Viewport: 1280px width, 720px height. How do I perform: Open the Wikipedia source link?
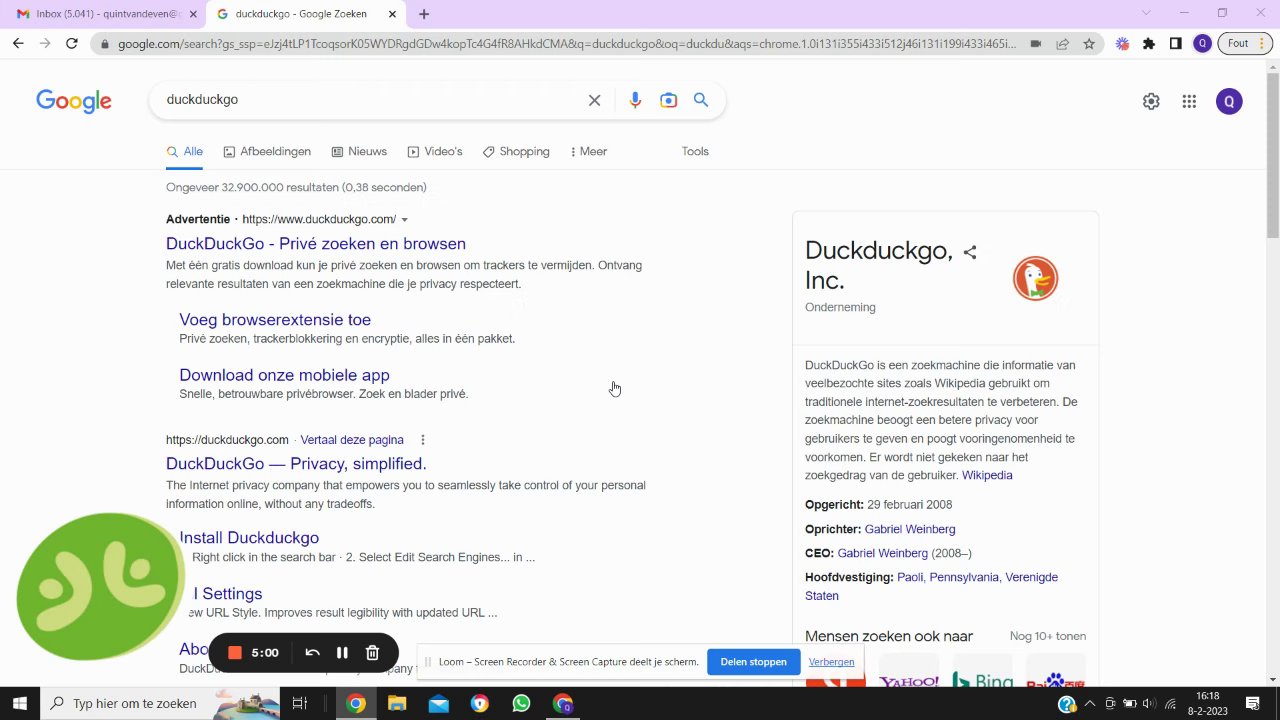click(x=987, y=476)
